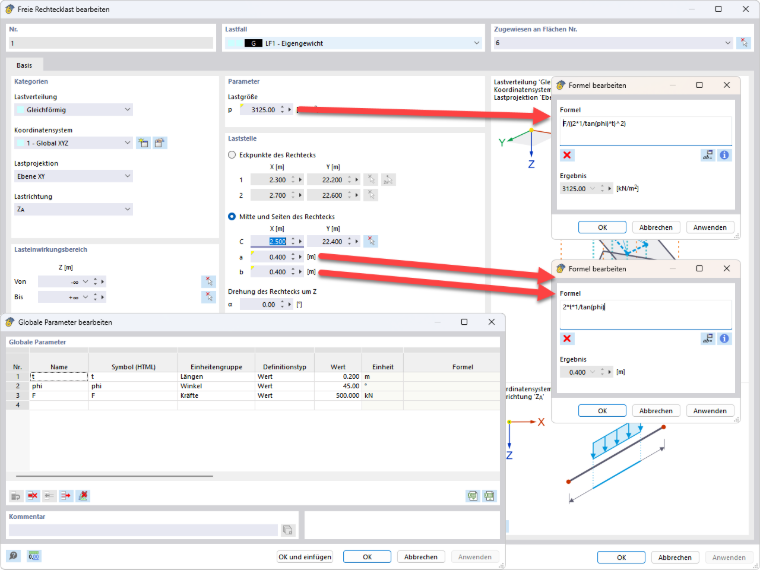Click Kommentar input field
This screenshot has width=760, height=570.
(143, 530)
